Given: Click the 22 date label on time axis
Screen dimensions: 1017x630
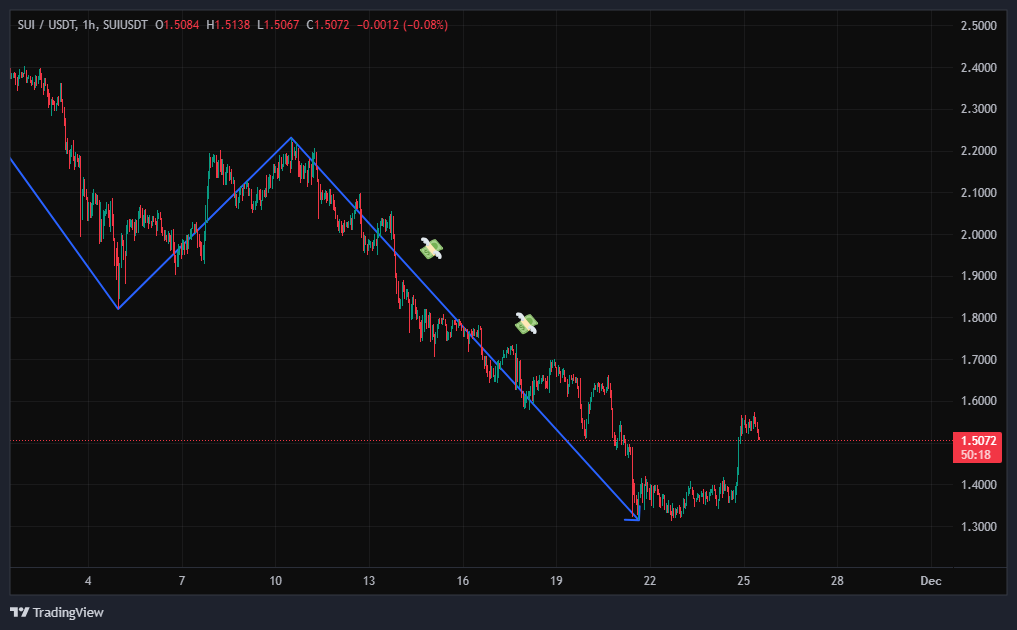Looking at the screenshot, I should pos(650,581).
